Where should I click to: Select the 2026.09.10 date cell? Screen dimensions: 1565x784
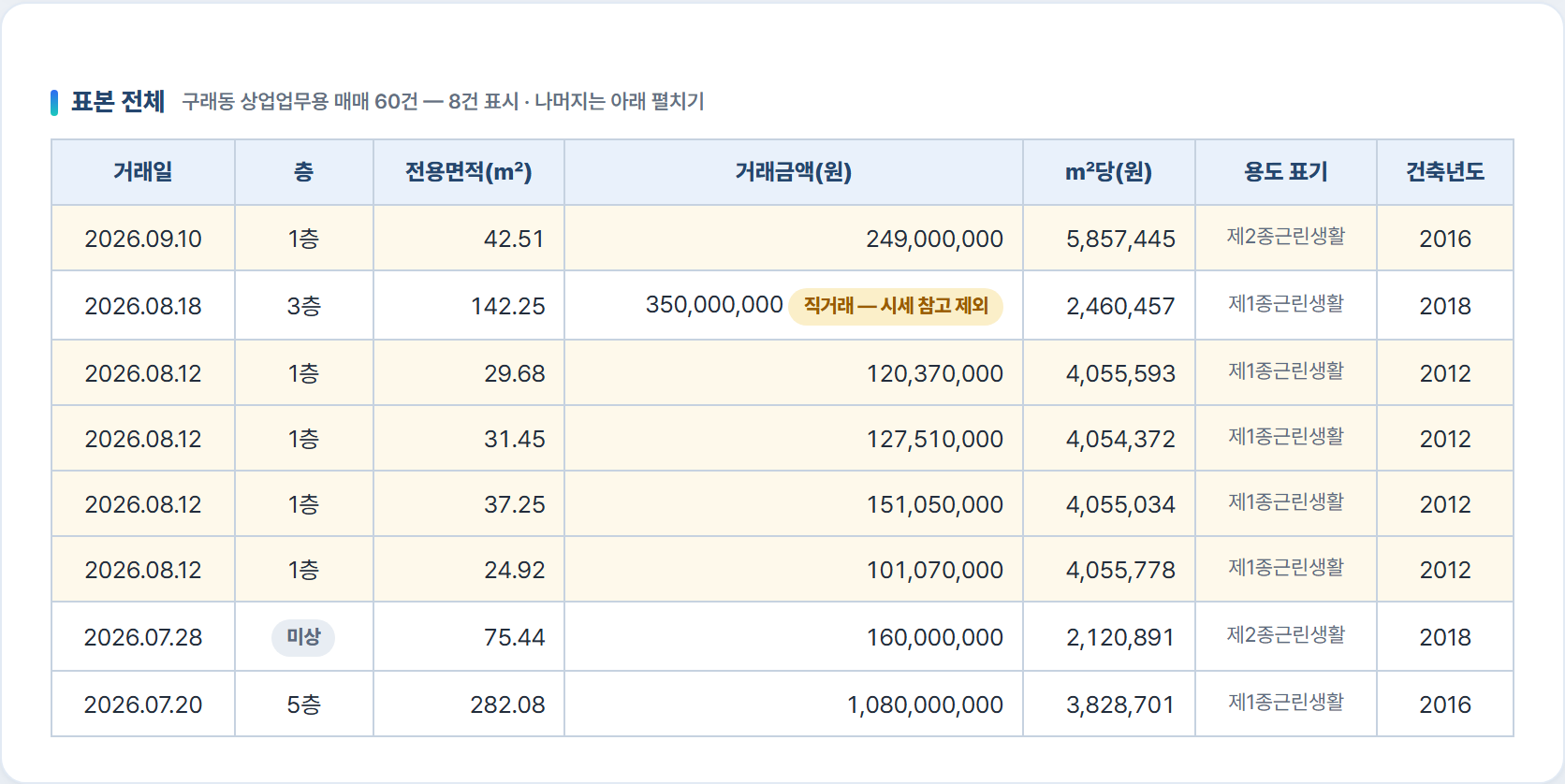[x=143, y=239]
